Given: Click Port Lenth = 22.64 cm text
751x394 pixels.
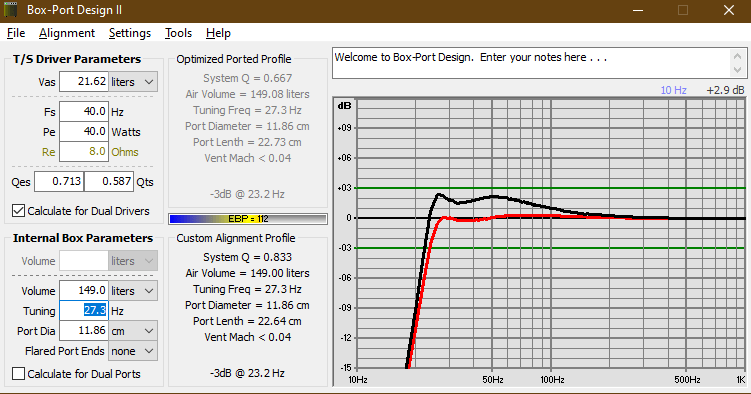Looking at the screenshot, I should pos(247,321).
